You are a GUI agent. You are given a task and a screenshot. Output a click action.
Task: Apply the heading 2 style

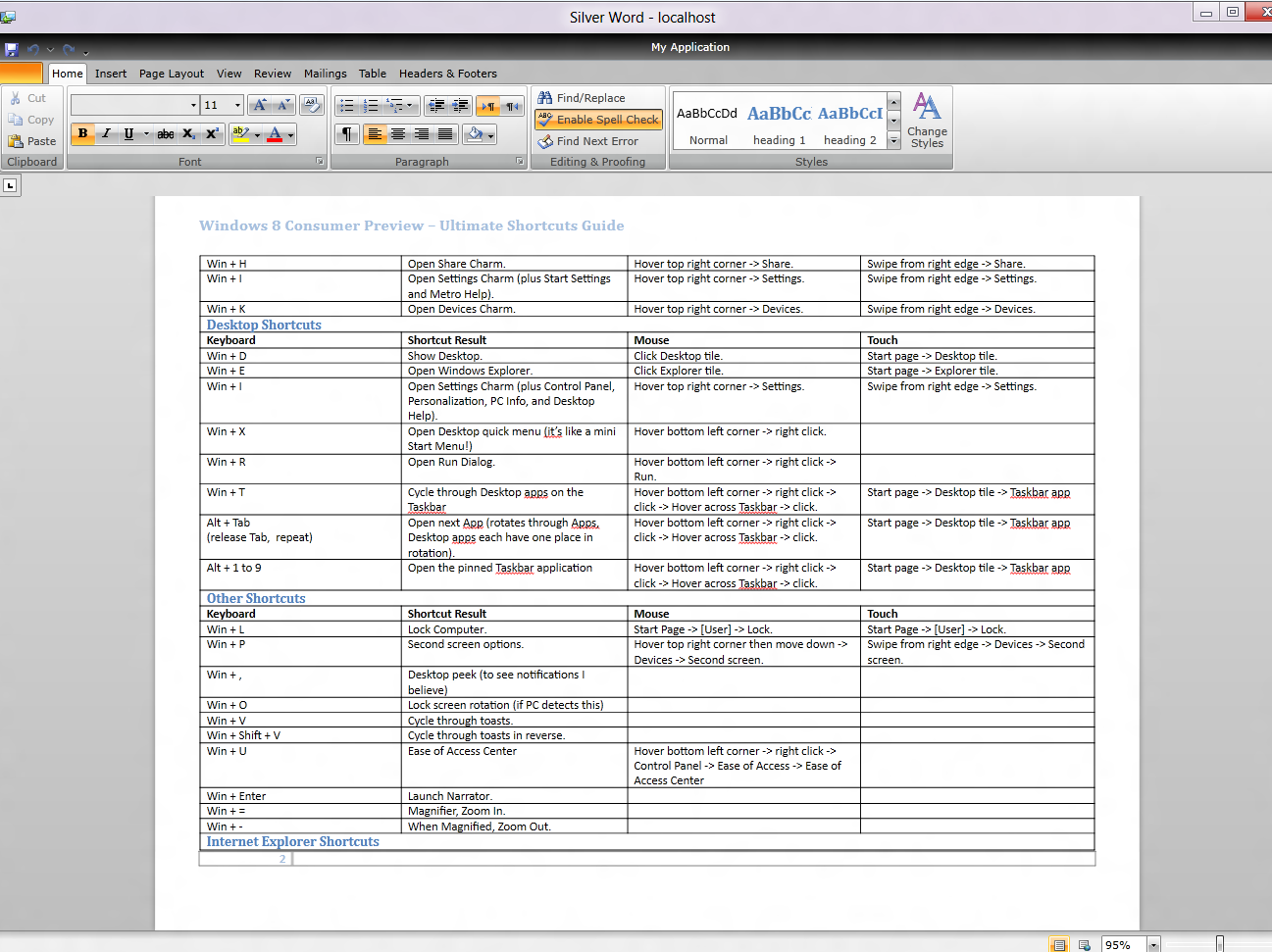(850, 121)
